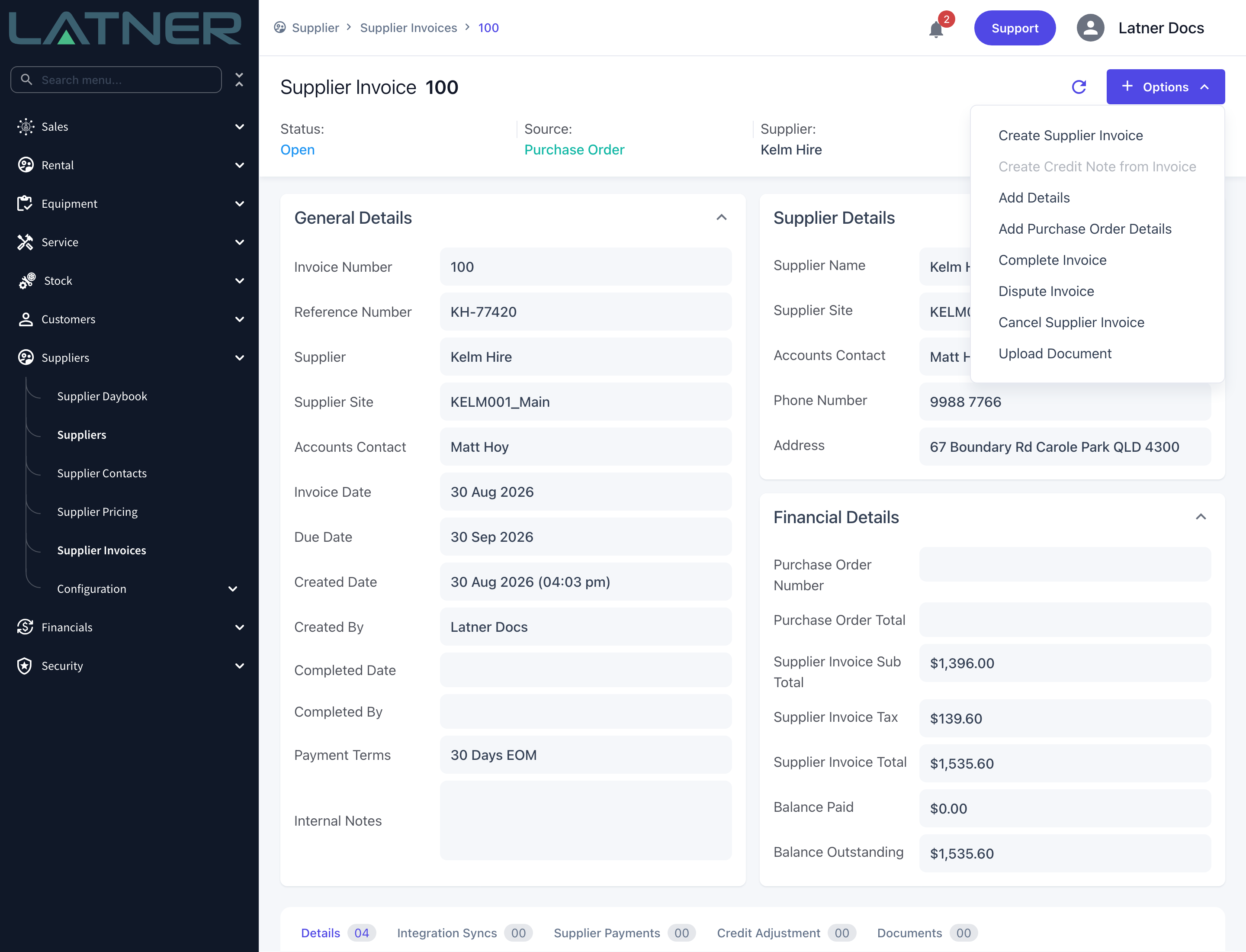Choose Complete Invoice option

pyautogui.click(x=1052, y=260)
